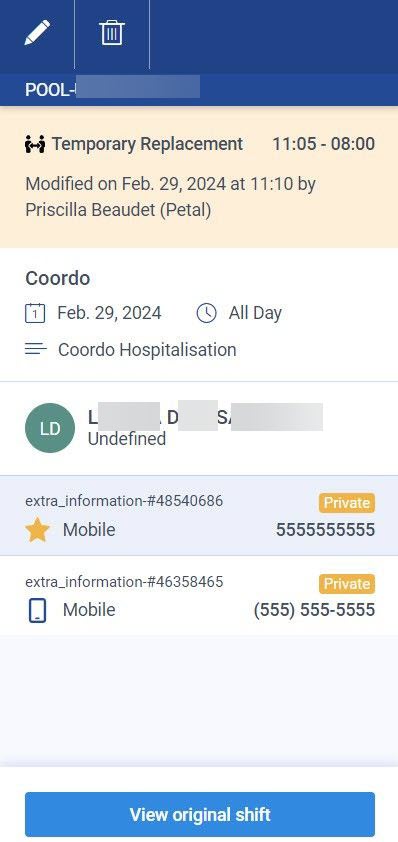Image resolution: width=398 pixels, height=842 pixels.
Task: Click the Coordo shift heading
Action: tap(57, 278)
